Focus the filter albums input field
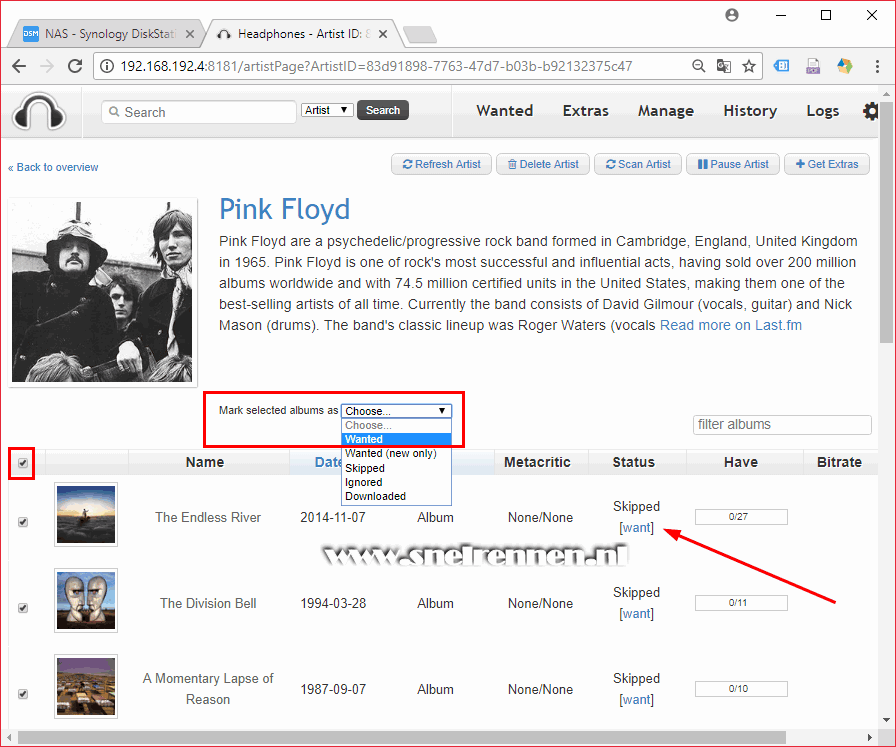The width and height of the screenshot is (896, 747). 782,425
